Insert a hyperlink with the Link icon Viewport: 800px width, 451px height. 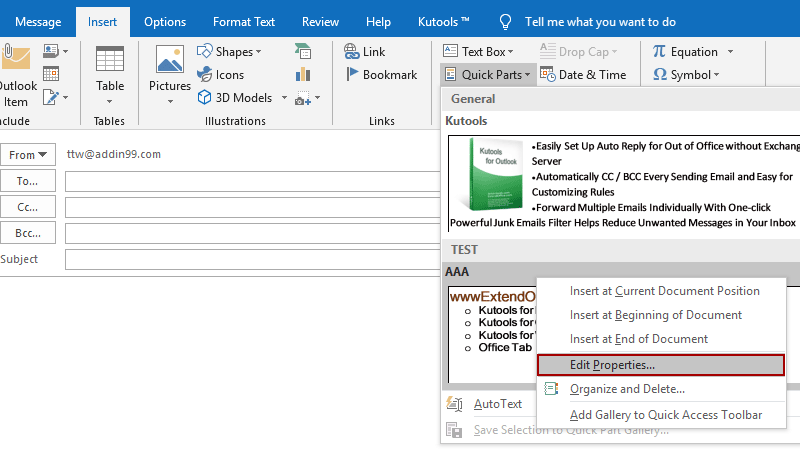[x=351, y=52]
